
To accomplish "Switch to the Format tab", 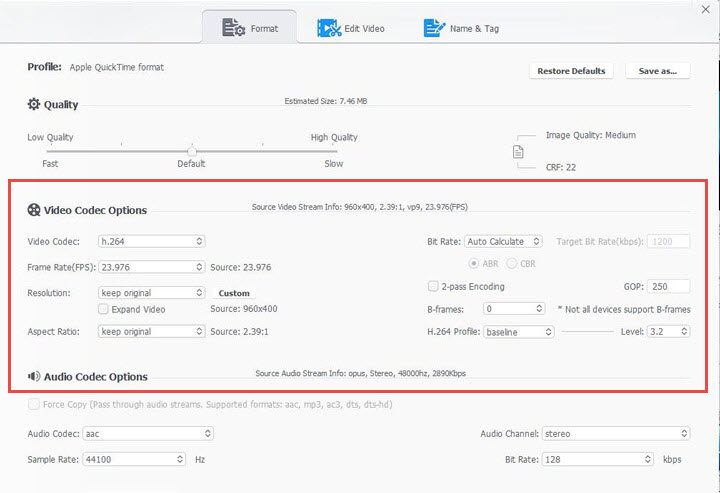I will pos(250,28).
